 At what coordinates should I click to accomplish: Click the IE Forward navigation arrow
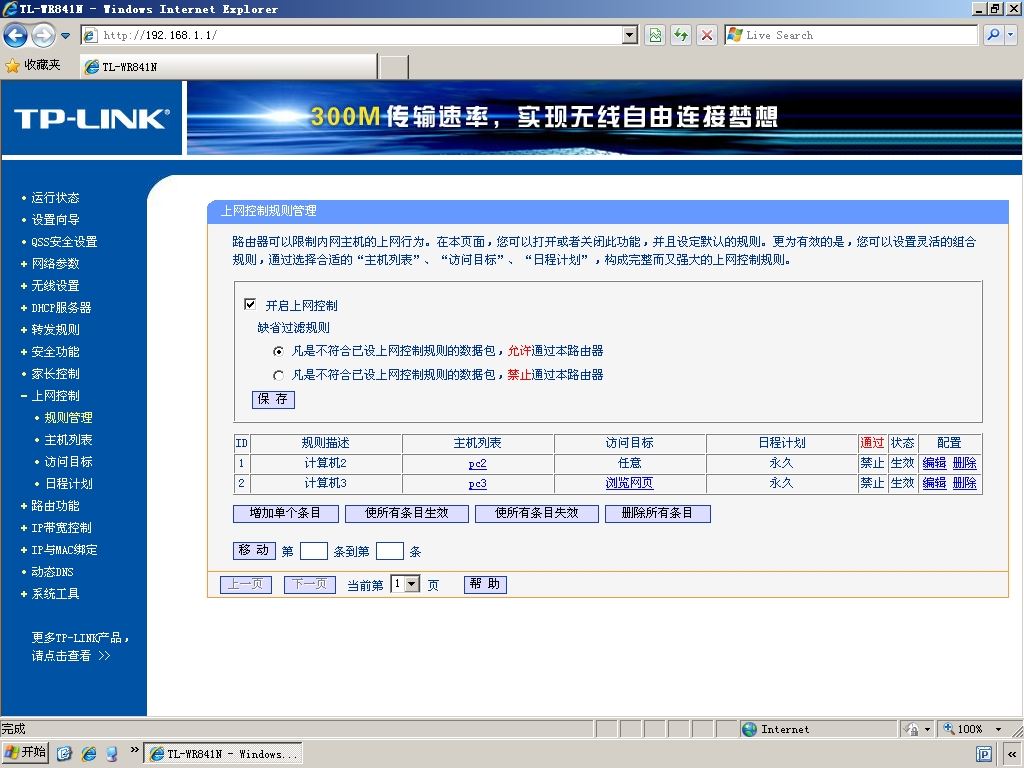pyautogui.click(x=44, y=35)
